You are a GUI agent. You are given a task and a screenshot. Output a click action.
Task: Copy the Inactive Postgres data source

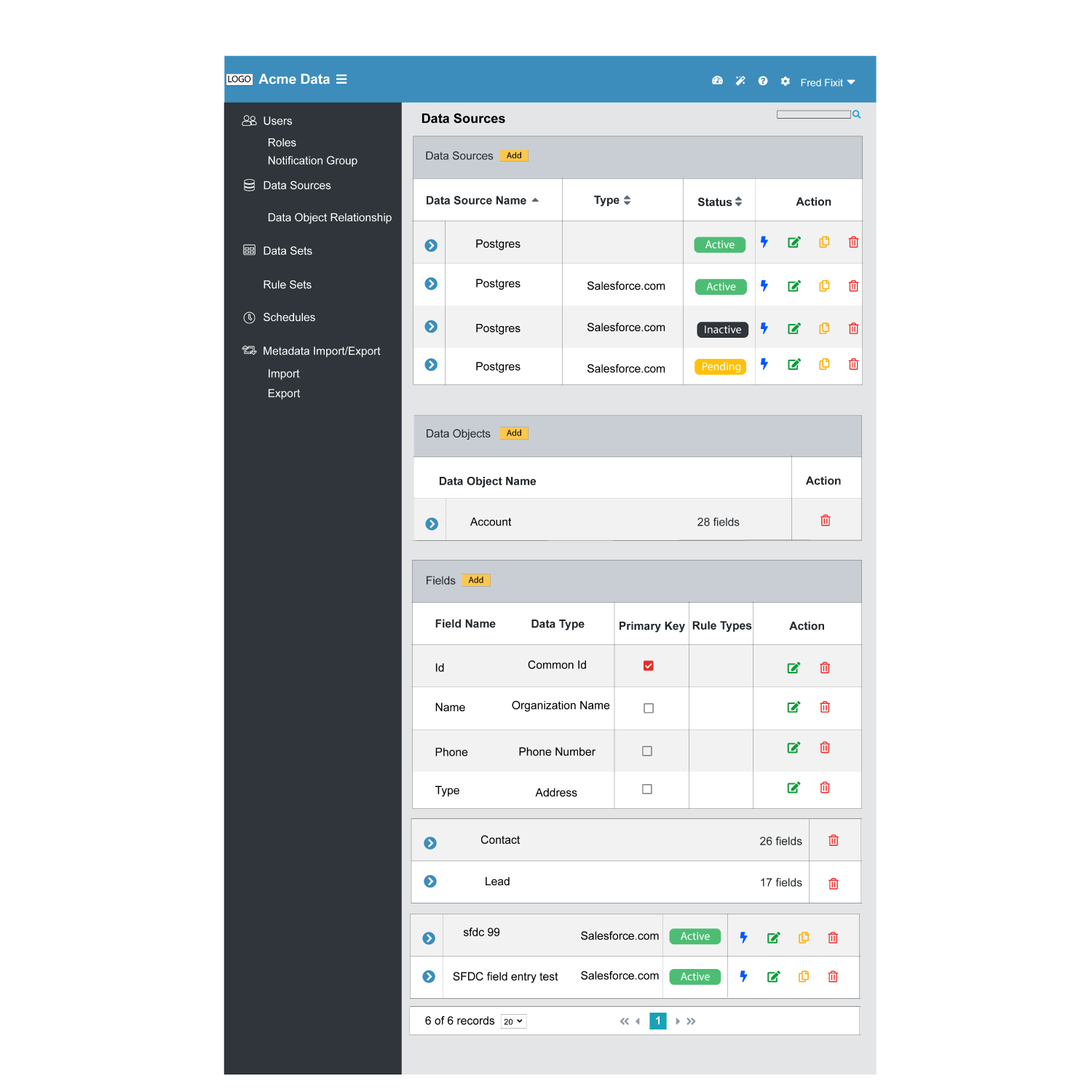click(x=824, y=328)
